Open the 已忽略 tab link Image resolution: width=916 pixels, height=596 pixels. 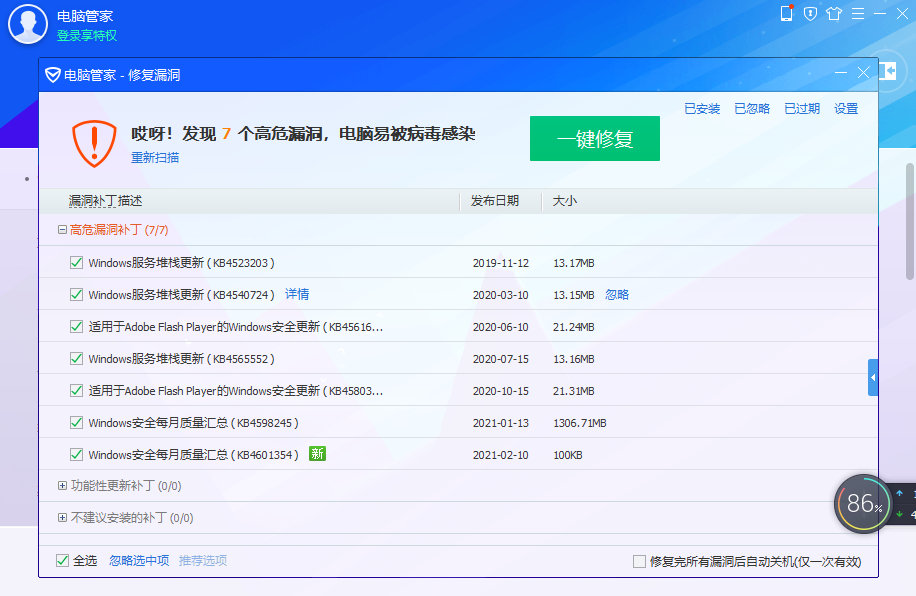(752, 109)
